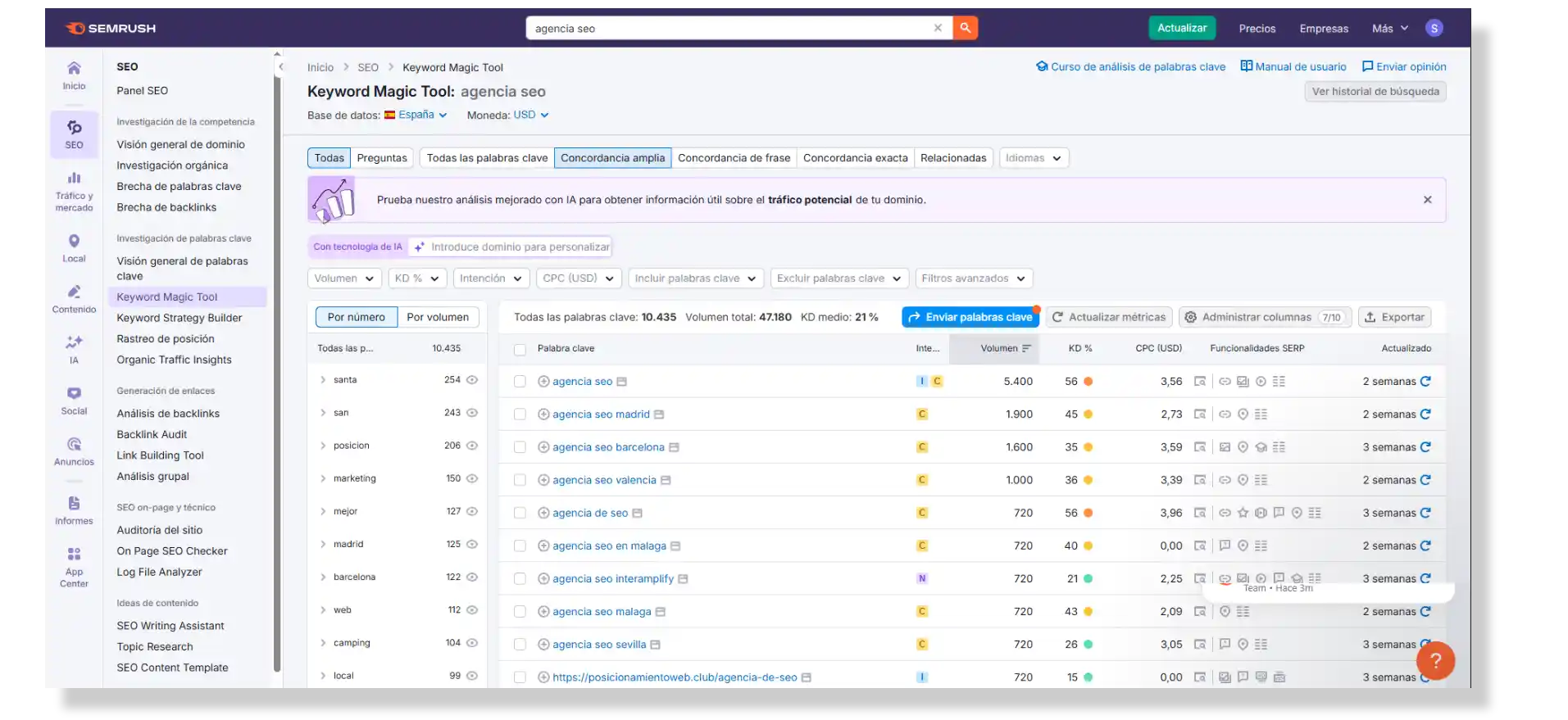Image resolution: width=1568 pixels, height=720 pixels.
Task: Open the Volumen filter dropdown
Action: point(343,278)
